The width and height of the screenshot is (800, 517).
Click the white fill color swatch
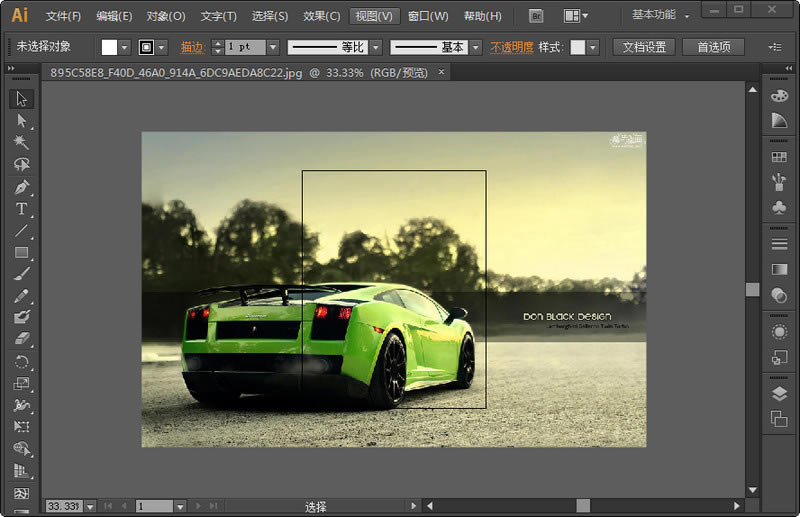109,47
